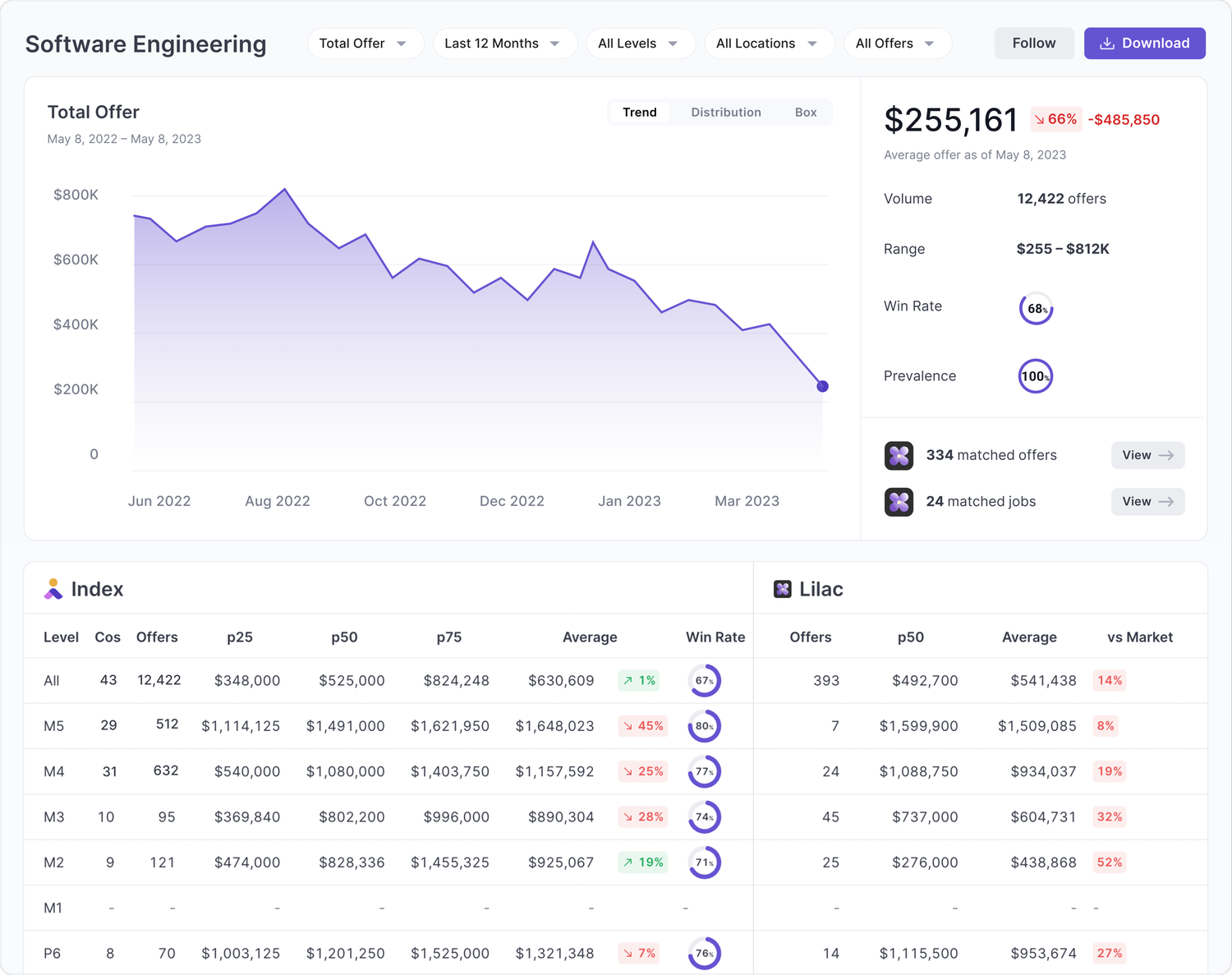The image size is (1232, 975).
Task: Expand the Last 12 Months date filter
Action: pyautogui.click(x=504, y=43)
